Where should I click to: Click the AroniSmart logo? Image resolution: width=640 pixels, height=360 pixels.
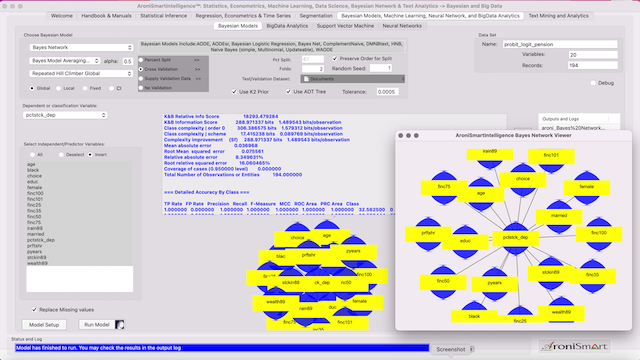coord(574,347)
